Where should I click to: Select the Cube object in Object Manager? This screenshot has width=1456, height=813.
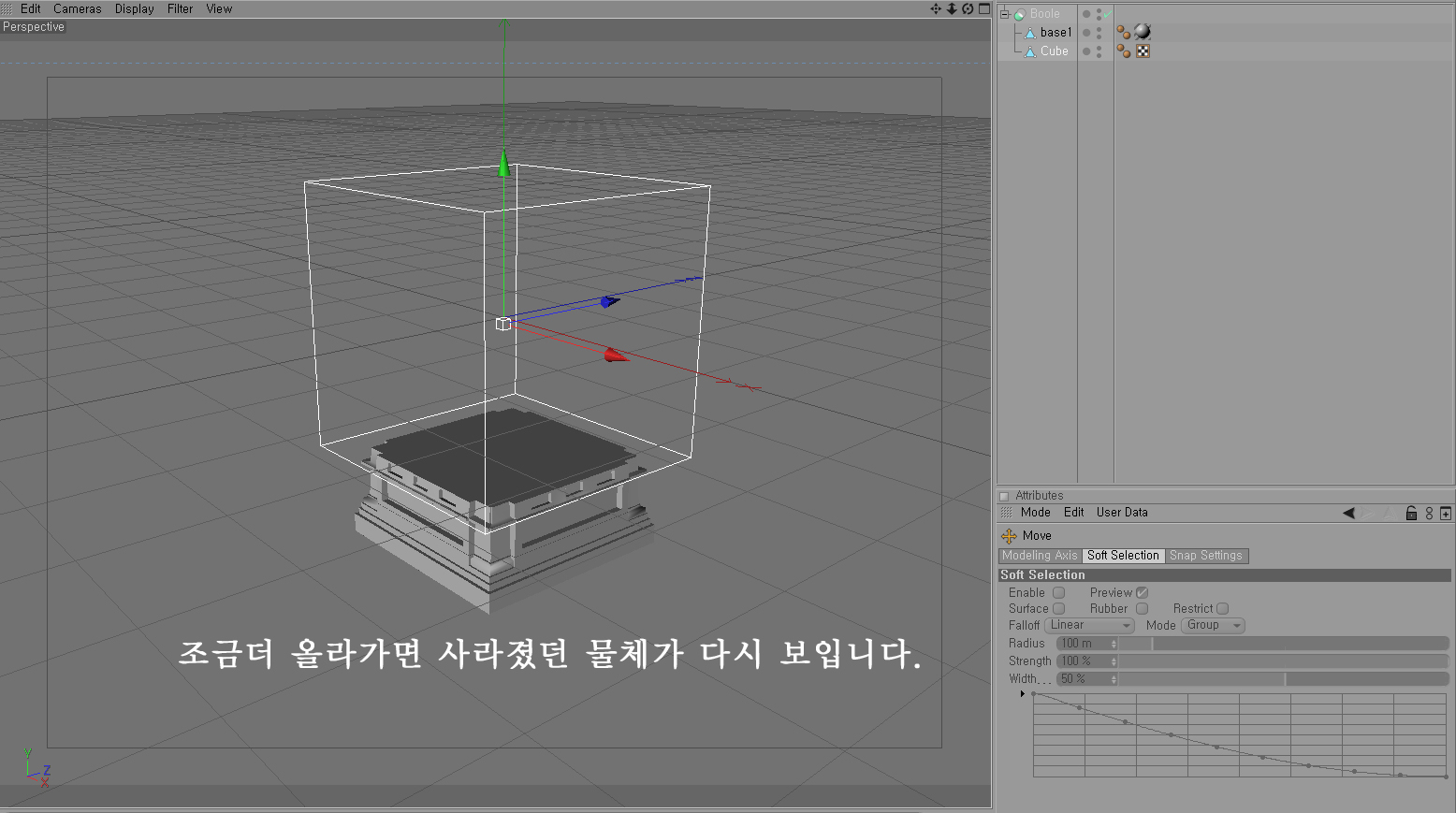tap(1055, 51)
